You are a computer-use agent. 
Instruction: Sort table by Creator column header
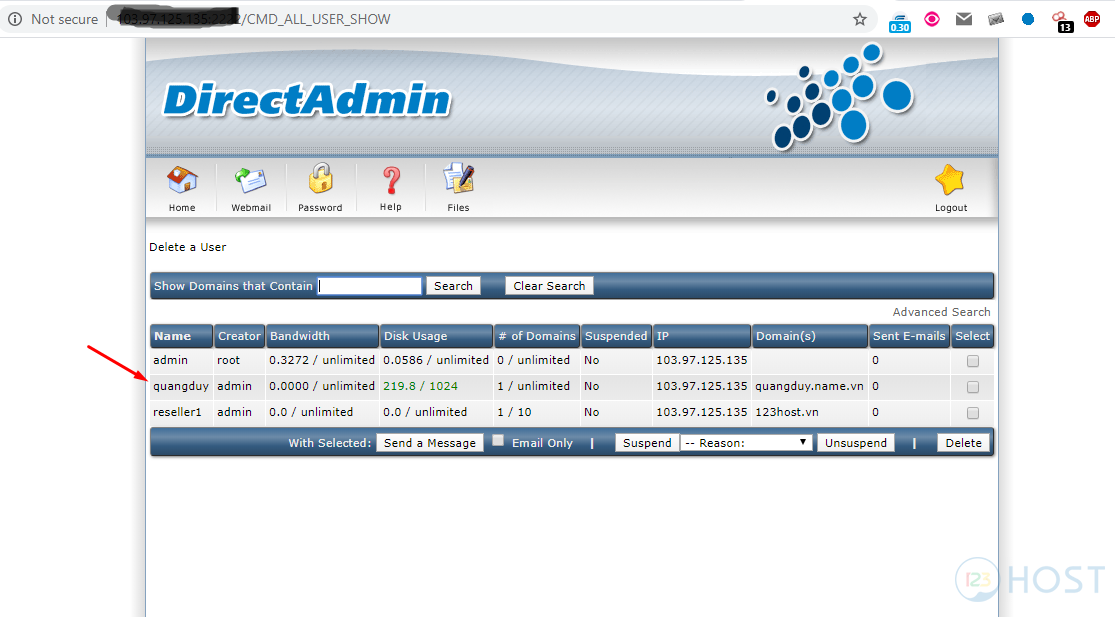click(x=239, y=336)
